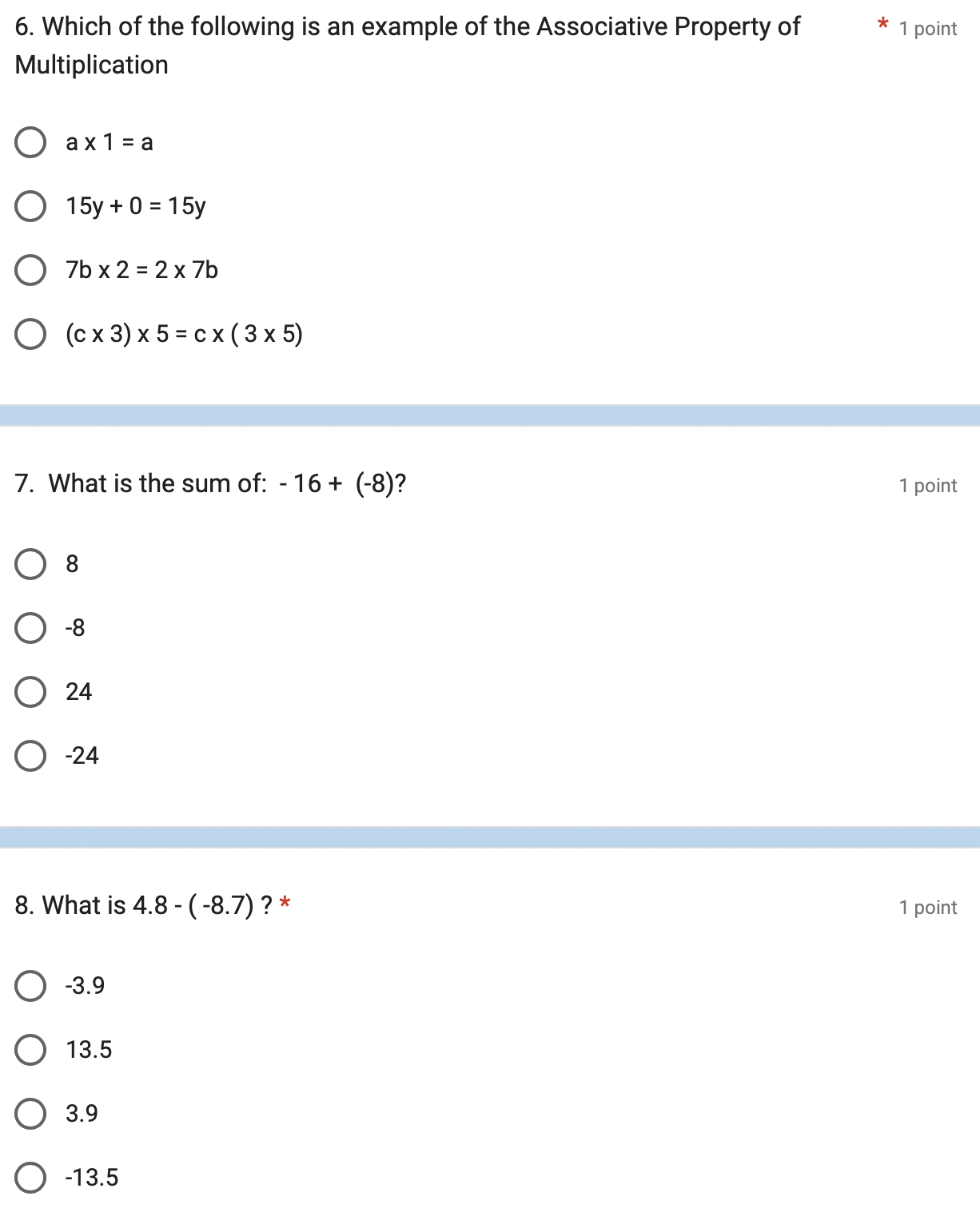Select answer "(c x 3) x 5 = c x (3 x 5)"

30,333
